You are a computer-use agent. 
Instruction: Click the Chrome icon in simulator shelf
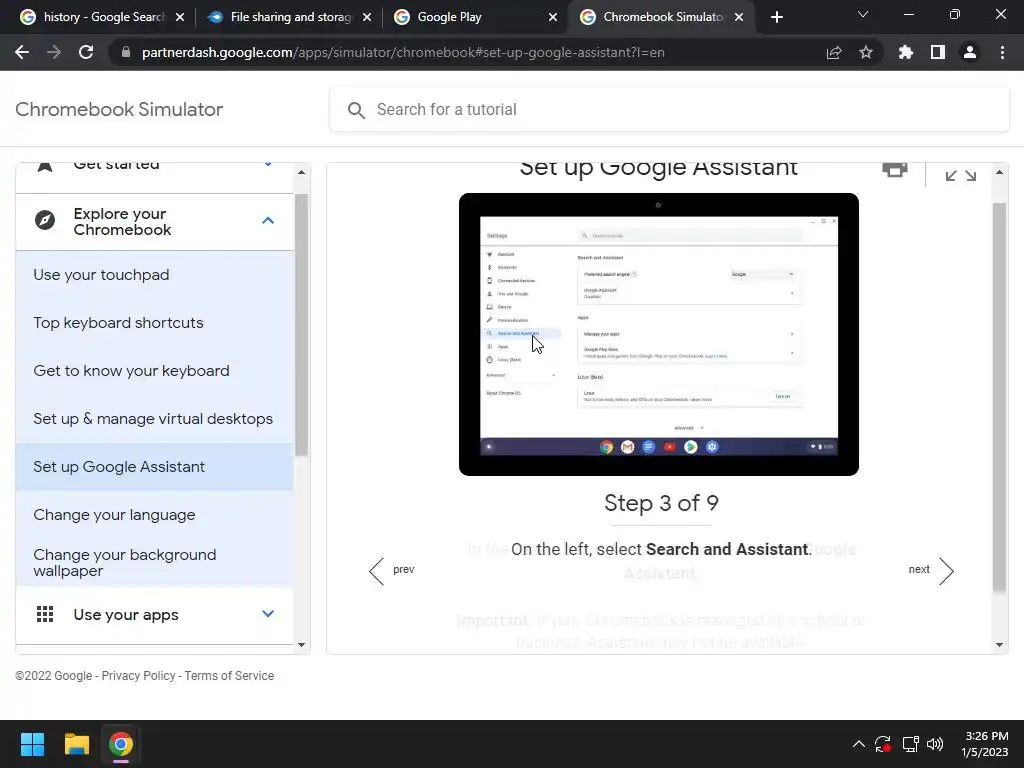[607, 447]
